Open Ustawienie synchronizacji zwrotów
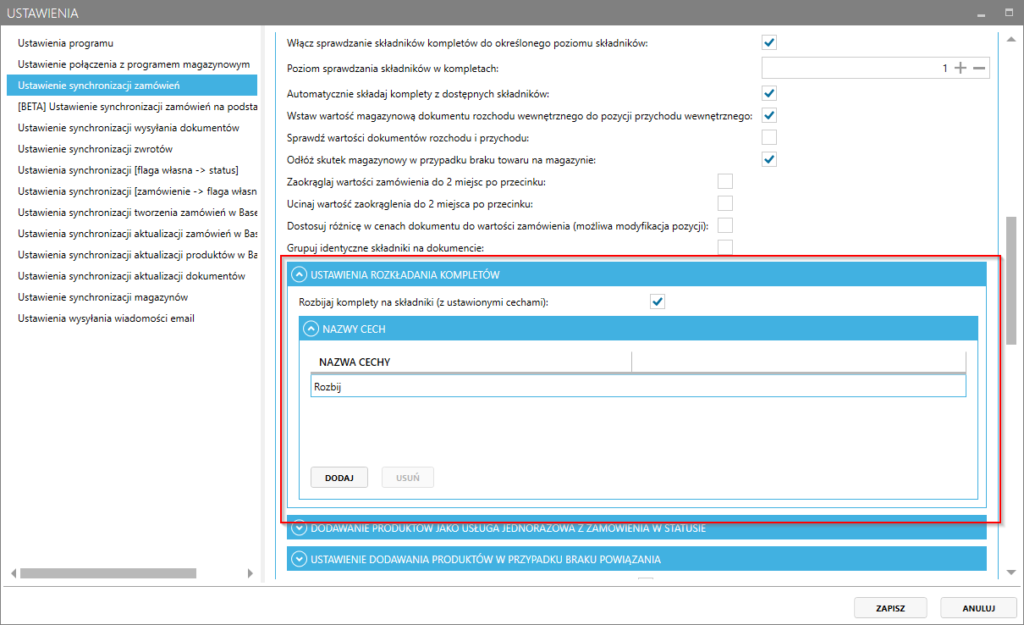The width and height of the screenshot is (1024, 625). coord(95,149)
